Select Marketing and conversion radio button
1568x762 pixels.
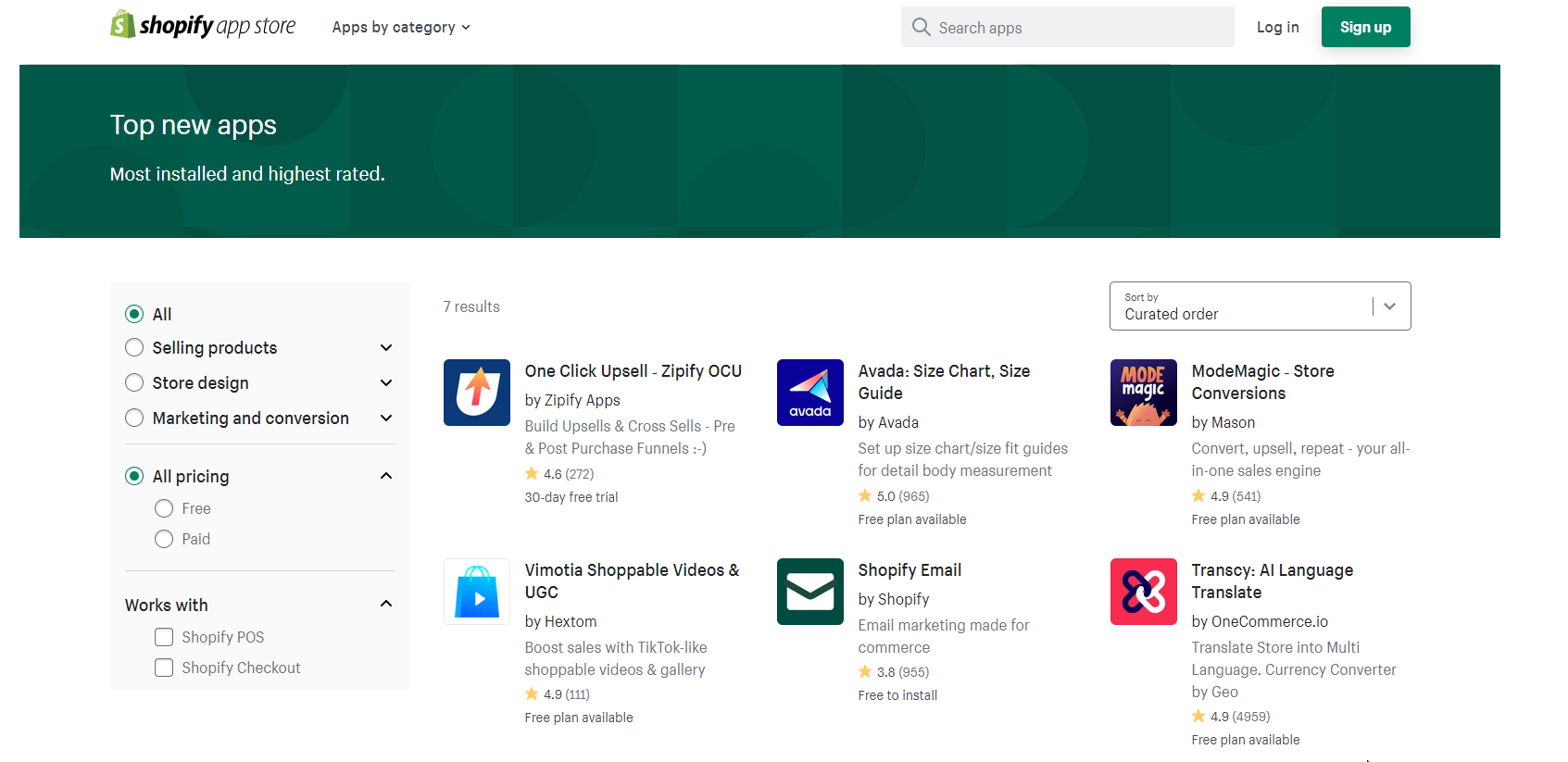point(134,418)
